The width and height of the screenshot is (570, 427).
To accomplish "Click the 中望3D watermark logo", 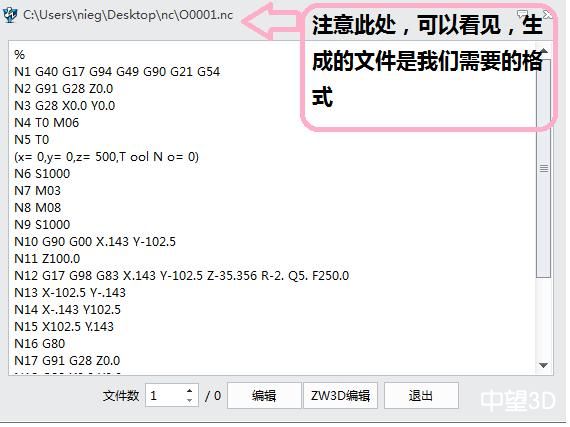I will coord(518,400).
